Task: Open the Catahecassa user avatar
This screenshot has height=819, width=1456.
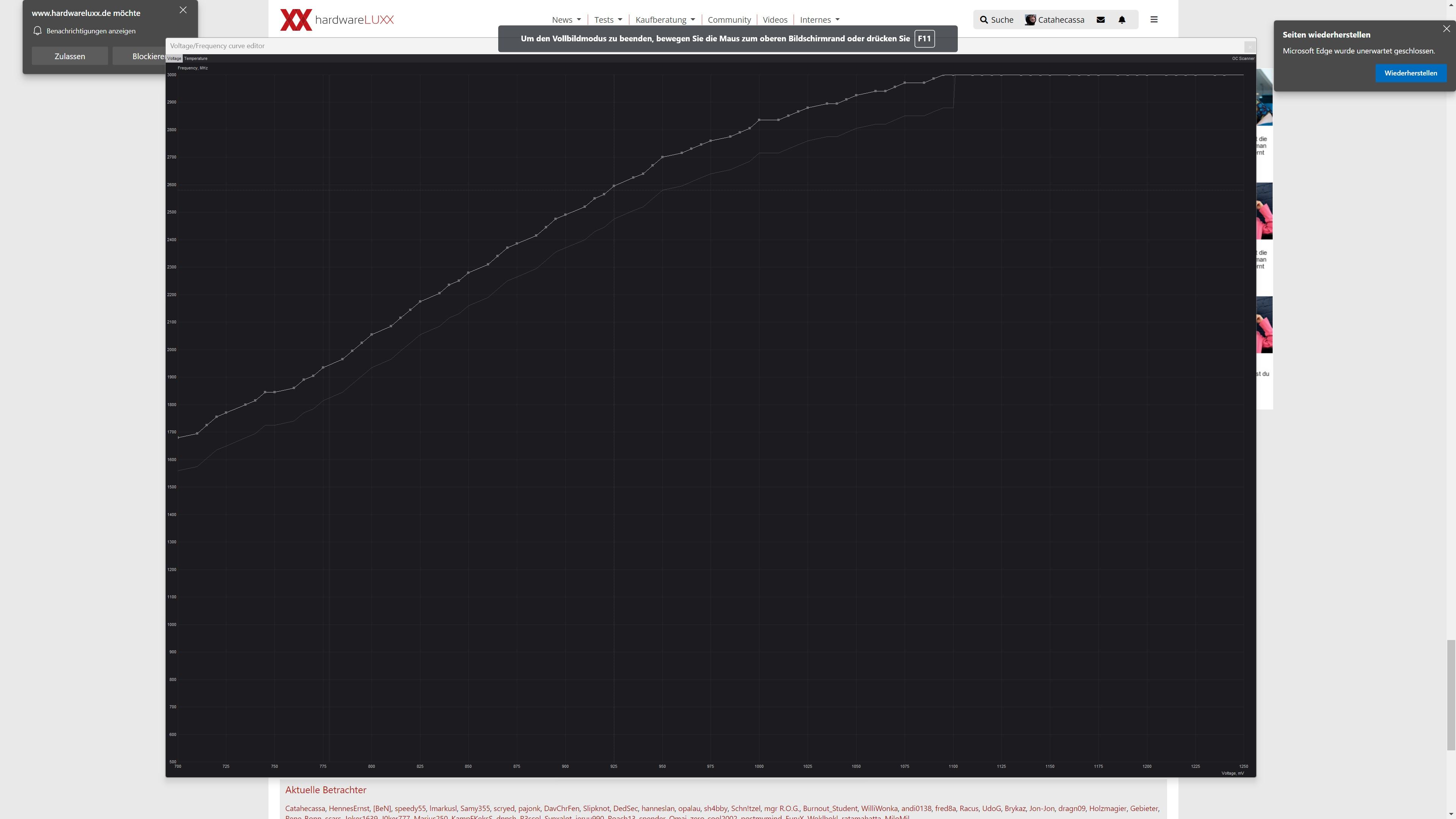Action: pyautogui.click(x=1031, y=20)
